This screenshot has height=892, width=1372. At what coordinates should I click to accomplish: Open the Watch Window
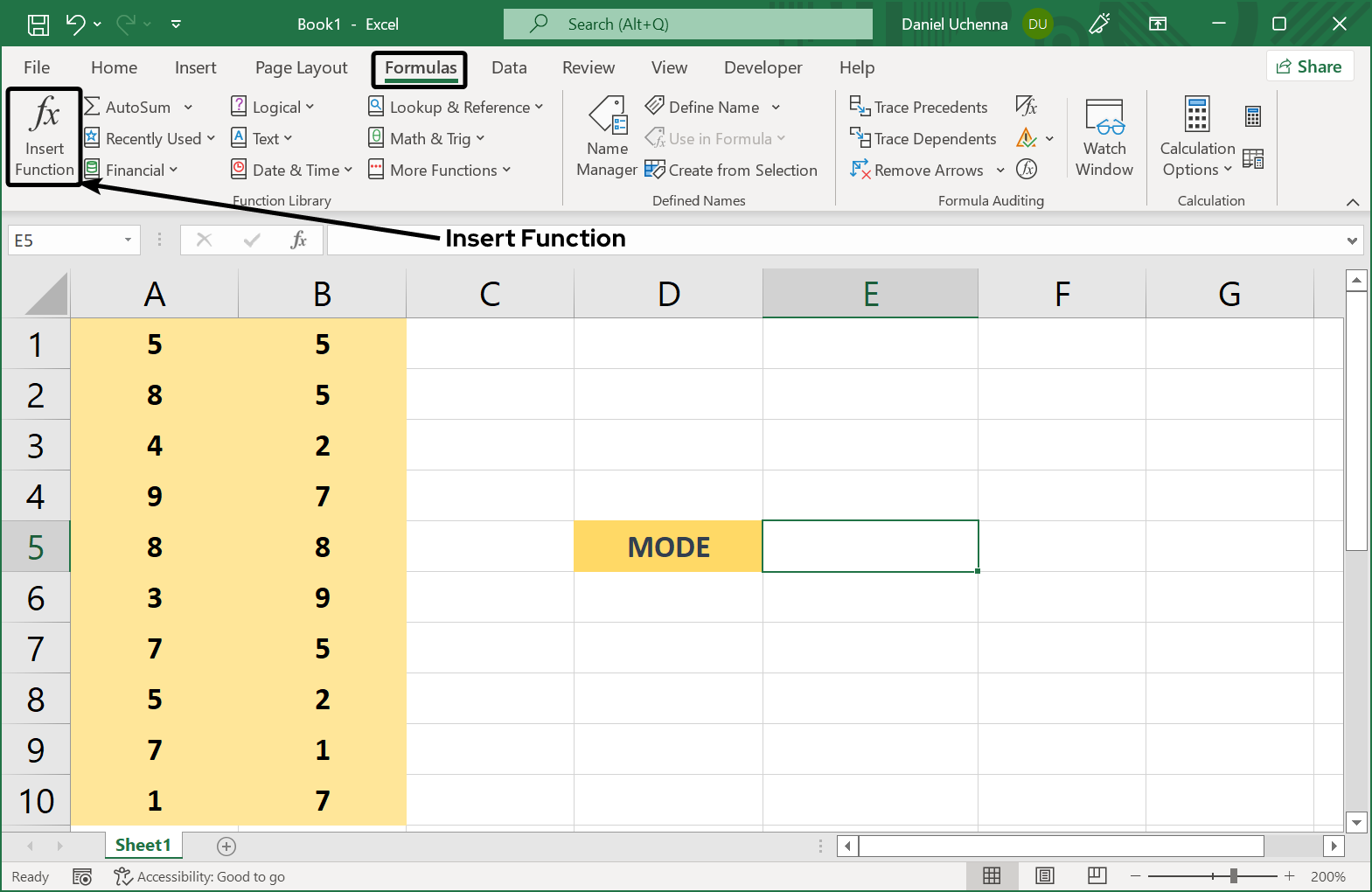pos(1104,137)
